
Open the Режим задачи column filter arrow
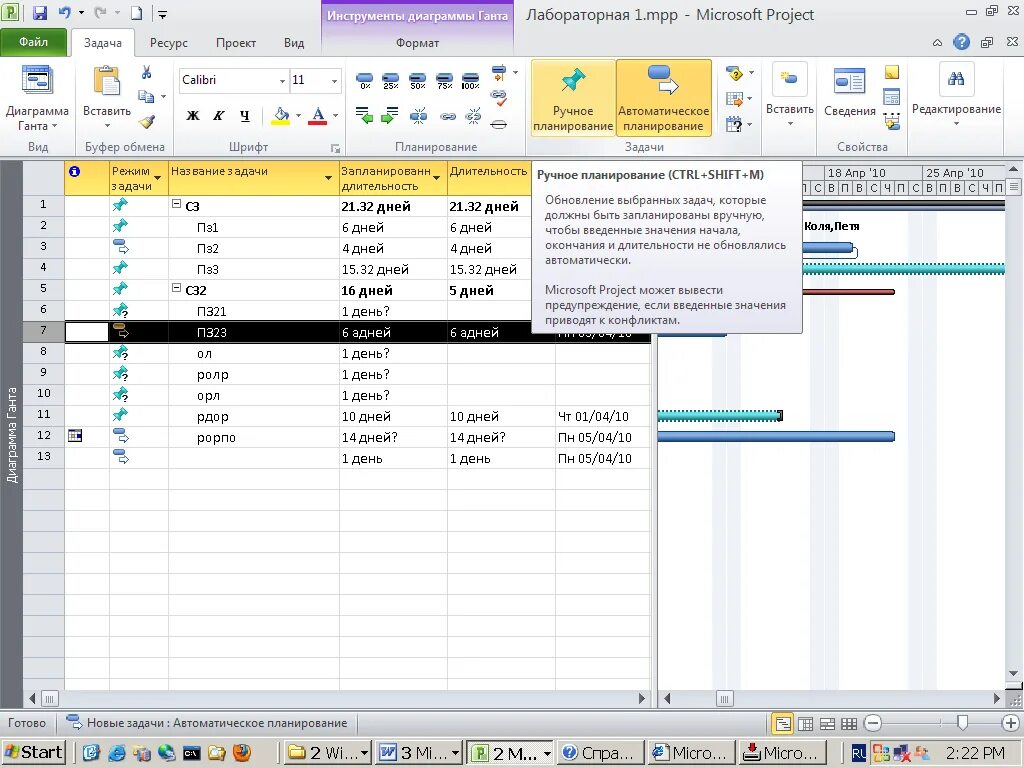157,178
